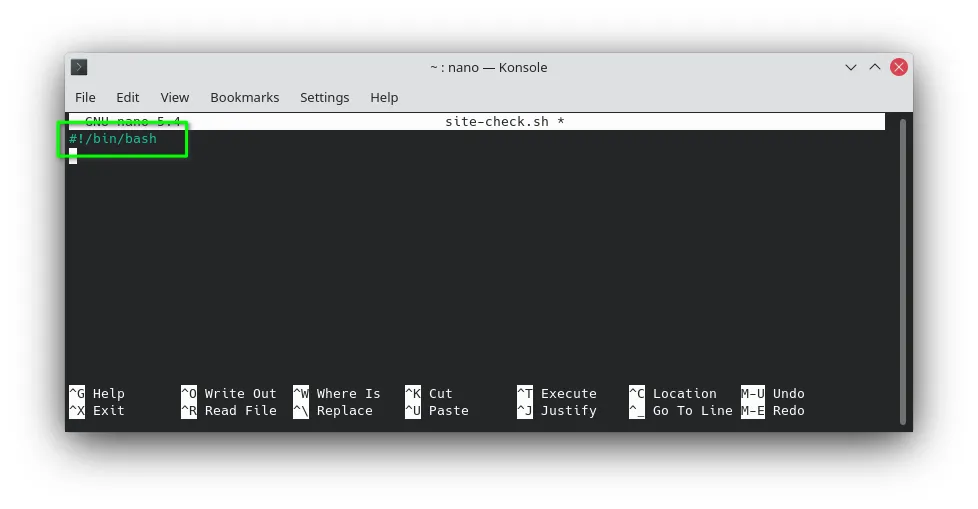The width and height of the screenshot is (978, 509).
Task: Close Konsole with the red X button
Action: click(x=899, y=67)
